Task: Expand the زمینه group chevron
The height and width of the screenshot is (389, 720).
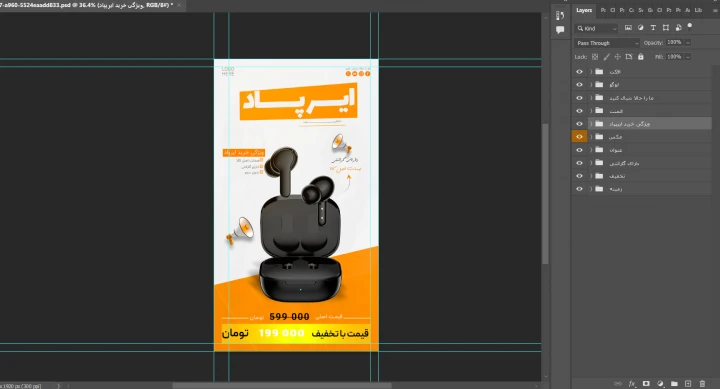Action: [x=591, y=189]
